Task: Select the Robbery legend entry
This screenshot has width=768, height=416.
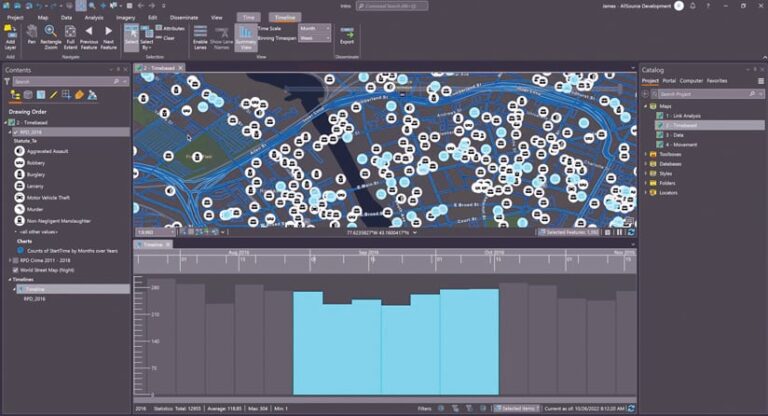Action: [35, 163]
